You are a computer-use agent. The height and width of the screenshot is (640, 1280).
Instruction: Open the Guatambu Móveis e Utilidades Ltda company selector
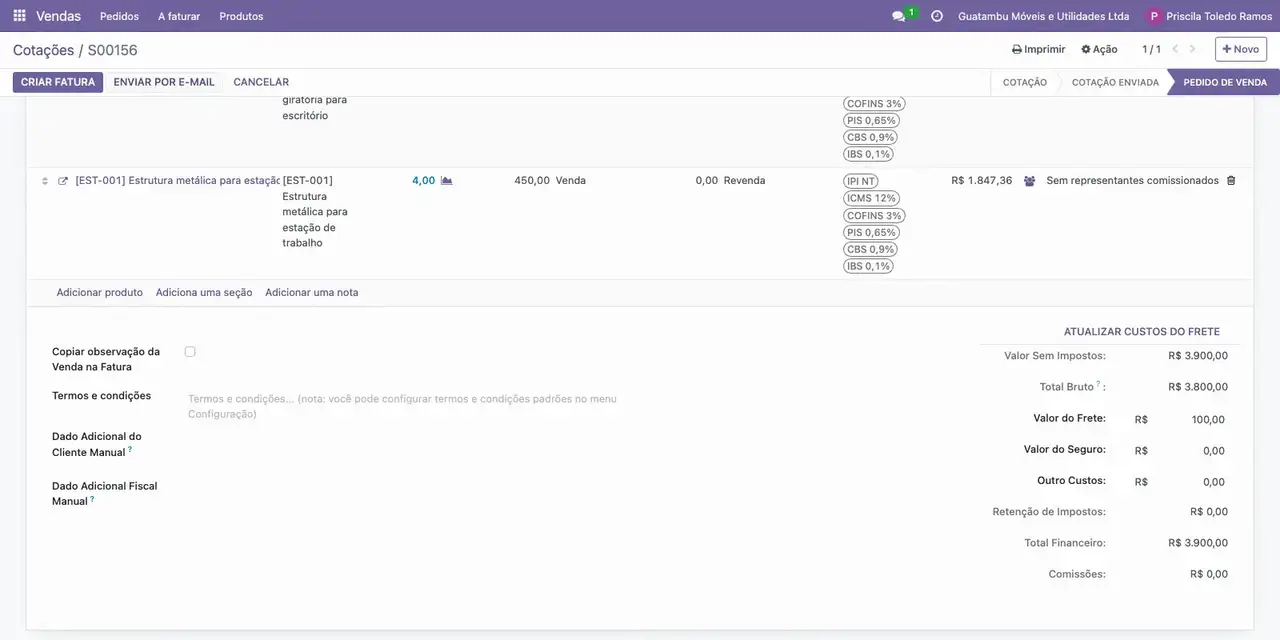[1043, 16]
